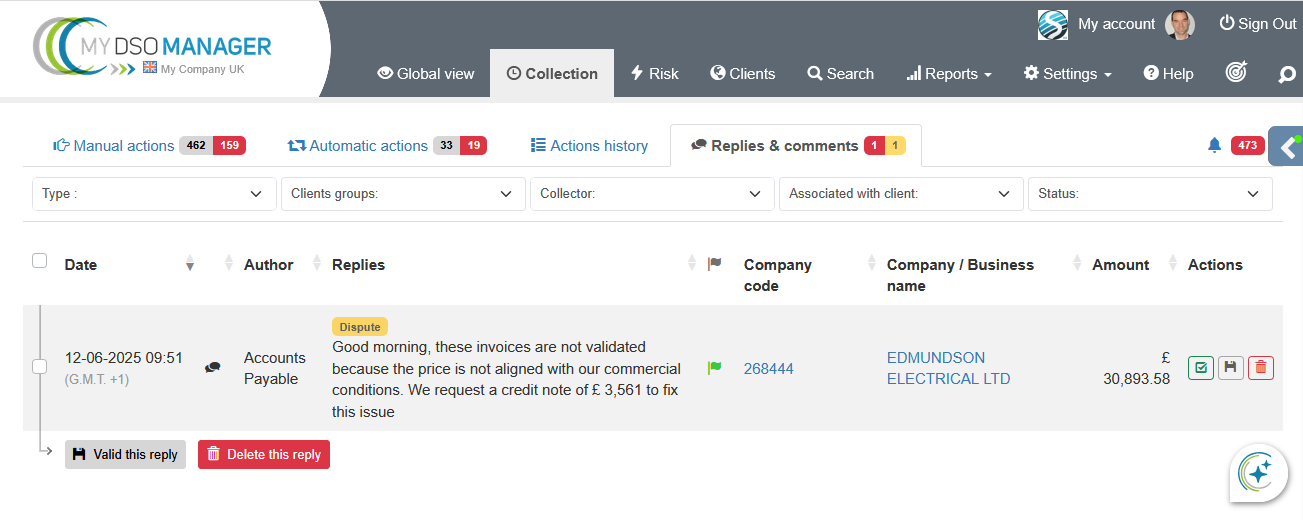Click the grey save icon in Actions column
The height and width of the screenshot is (520, 1303).
[x=1231, y=368]
